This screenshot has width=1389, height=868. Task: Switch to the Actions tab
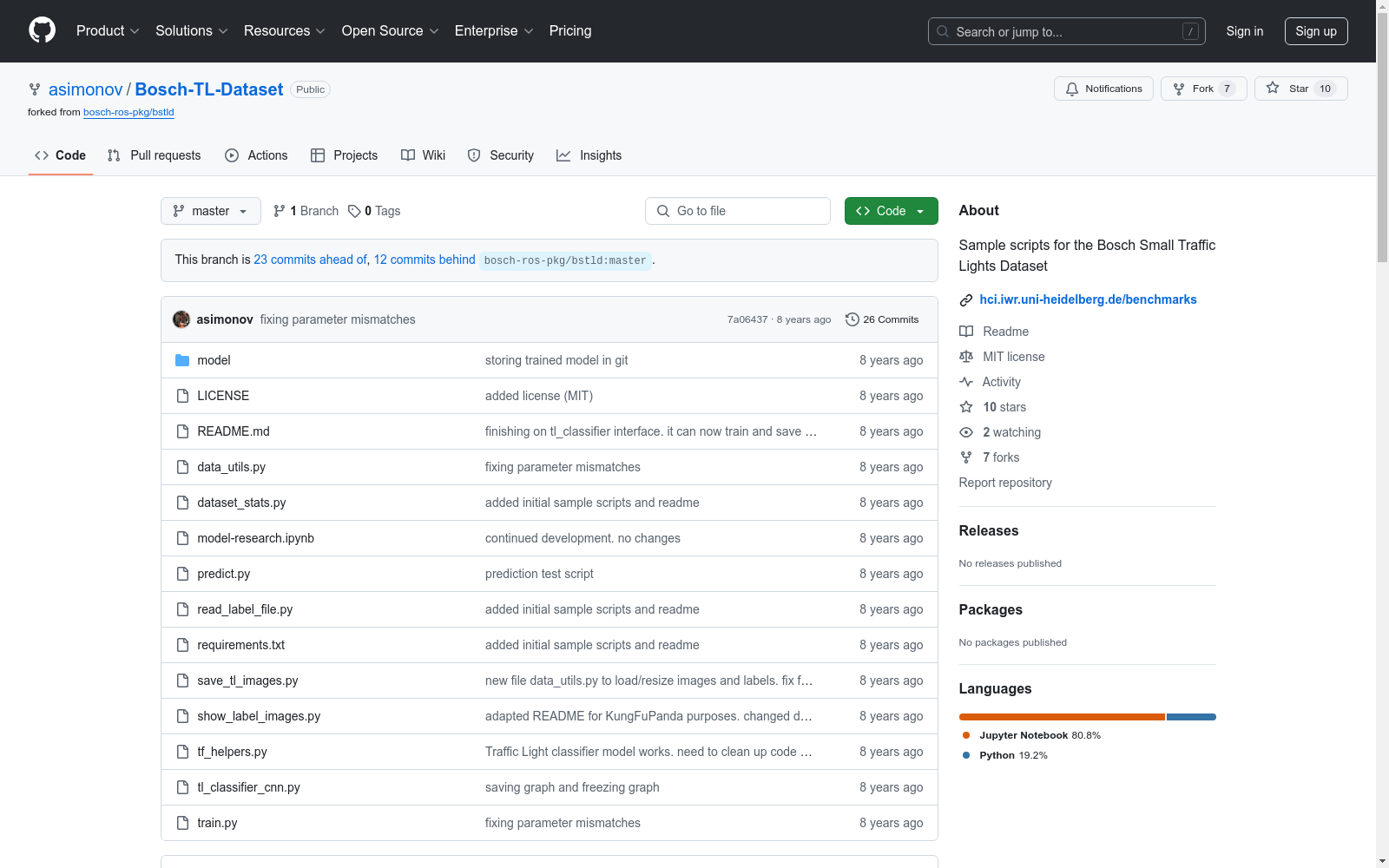coord(256,155)
